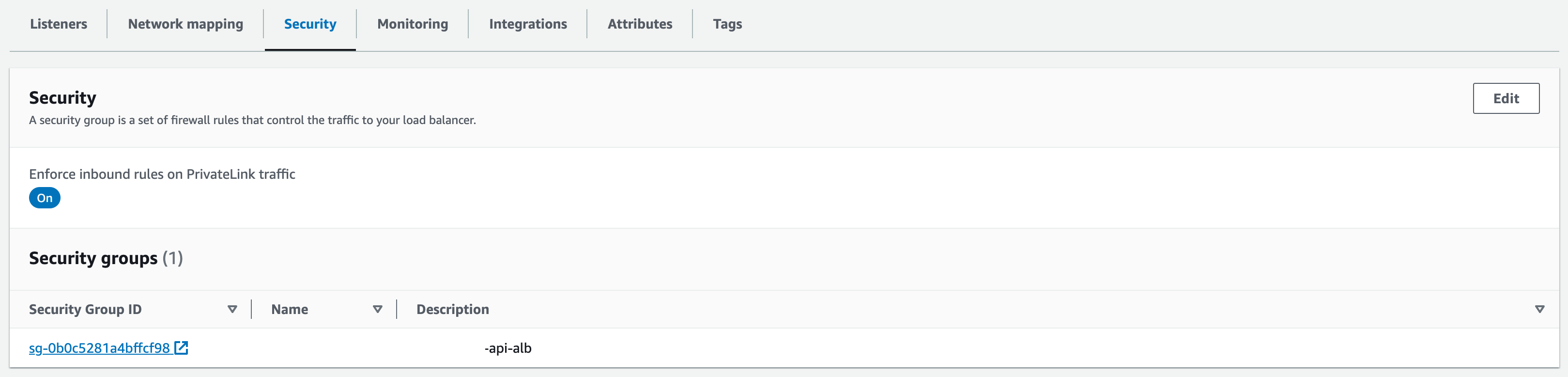This screenshot has width=1568, height=377.
Task: Sort by Description column arrow
Action: tap(1539, 309)
